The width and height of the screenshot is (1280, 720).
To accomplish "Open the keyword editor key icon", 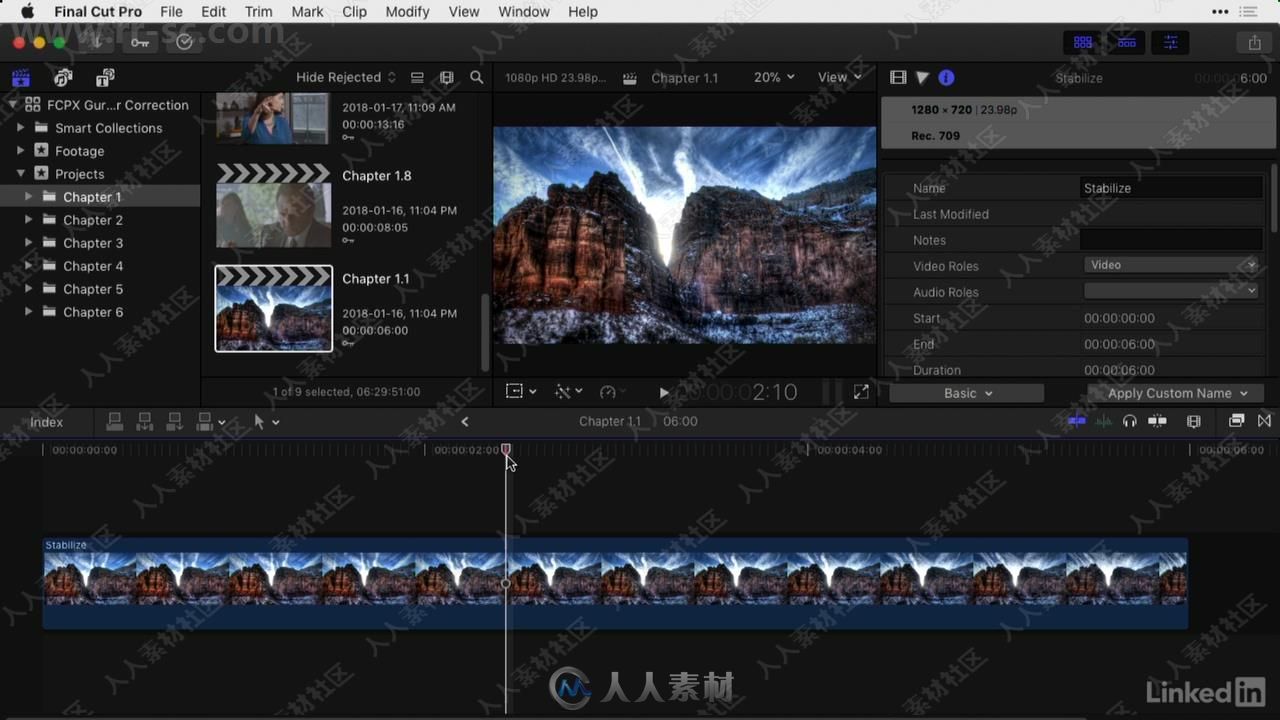I will pyautogui.click(x=140, y=42).
